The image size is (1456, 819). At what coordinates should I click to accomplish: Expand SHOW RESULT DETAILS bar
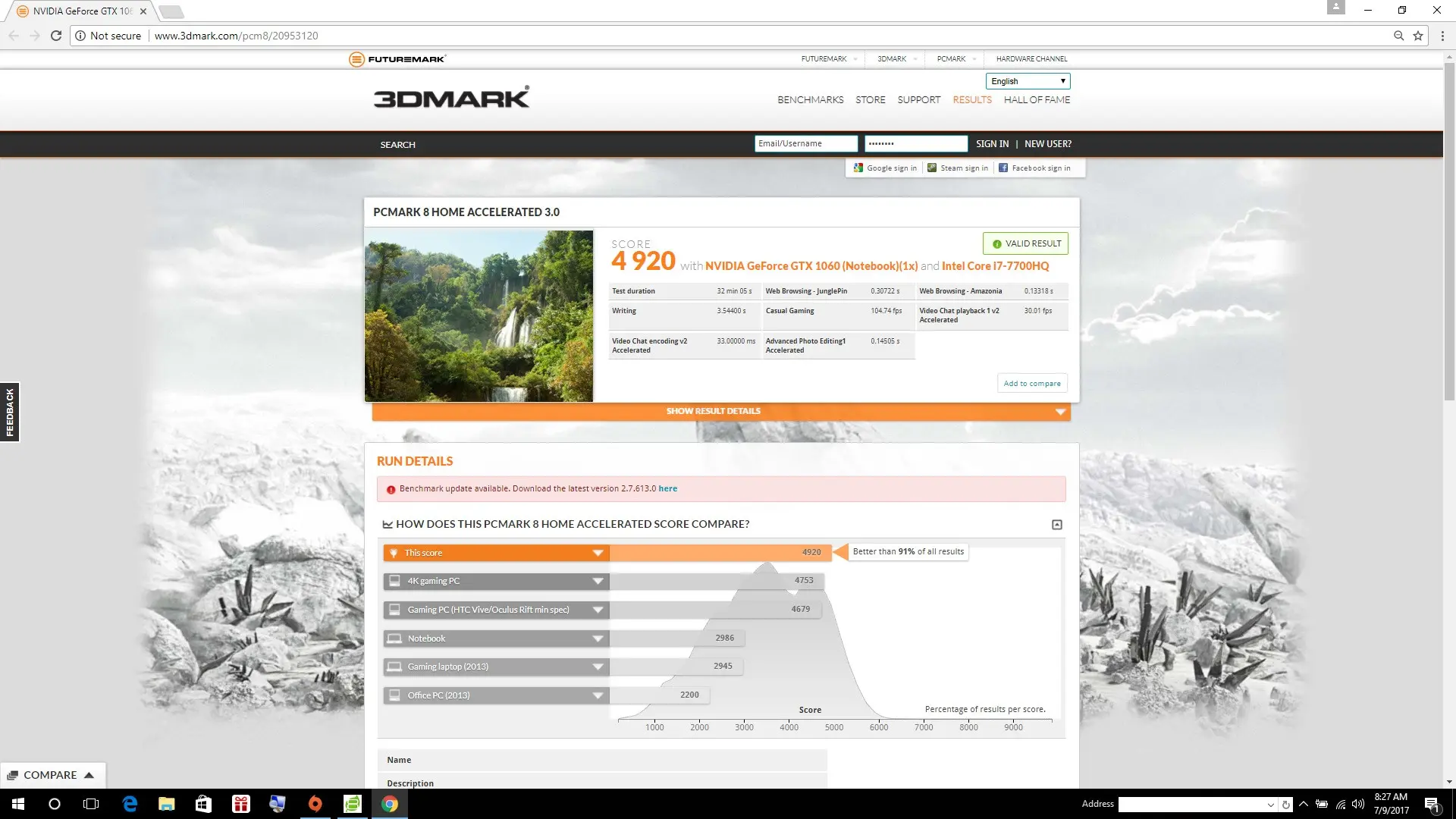(x=721, y=411)
